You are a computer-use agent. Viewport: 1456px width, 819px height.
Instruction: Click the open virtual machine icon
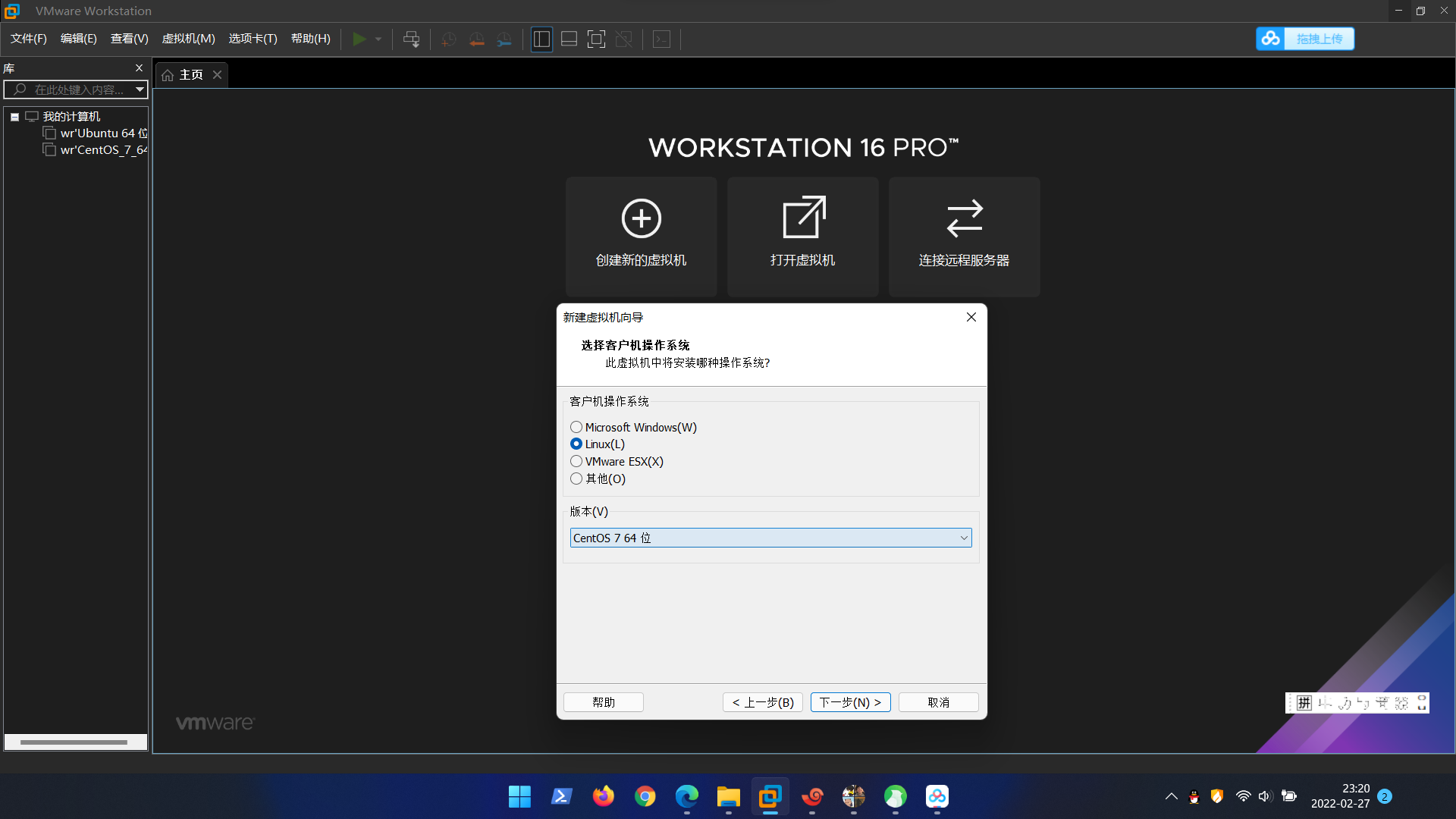click(803, 218)
